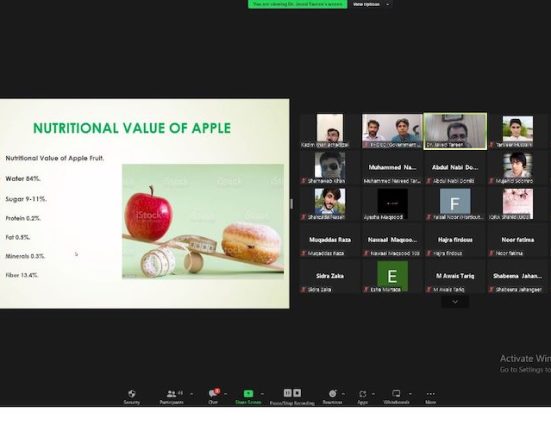The width and height of the screenshot is (551, 431).
Task: Select the highlighted active speaker video tile
Action: click(455, 131)
